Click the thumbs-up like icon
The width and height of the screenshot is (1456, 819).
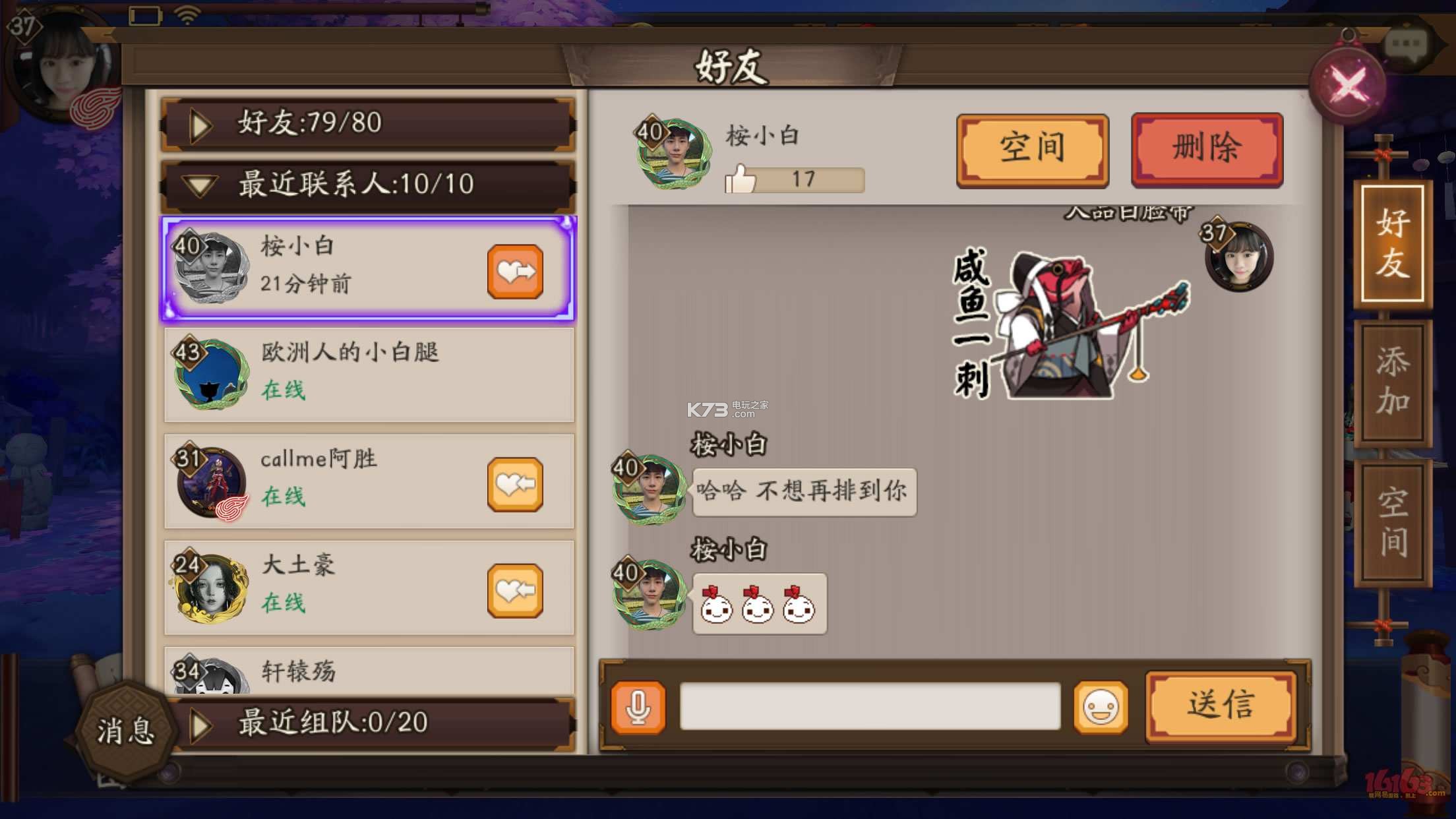[x=741, y=178]
